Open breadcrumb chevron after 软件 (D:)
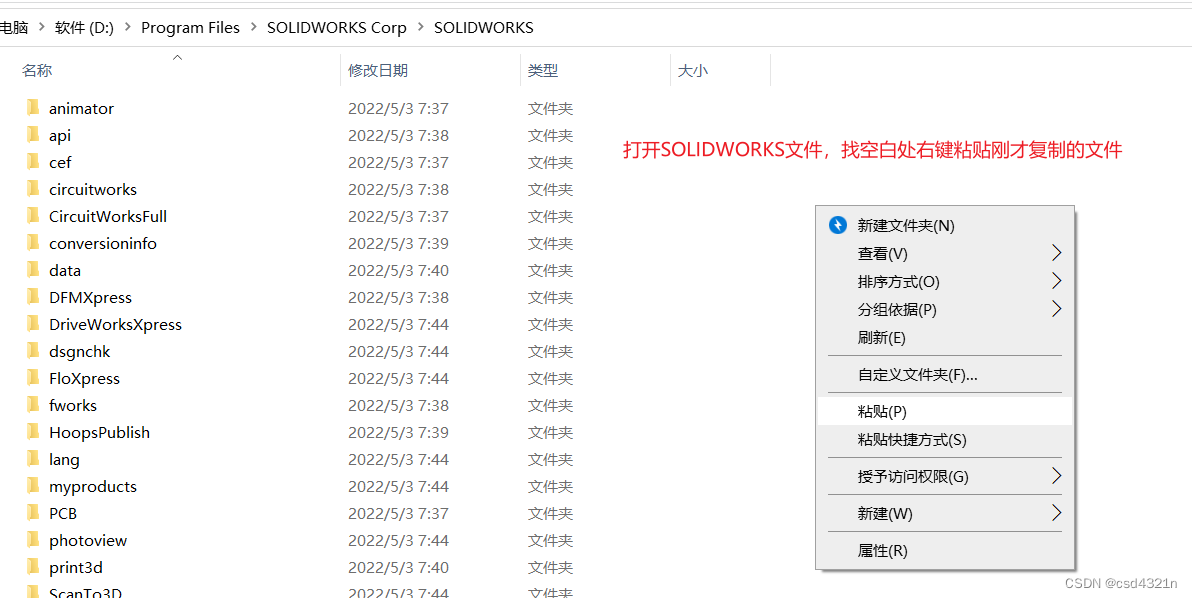The height and width of the screenshot is (598, 1192). click(x=128, y=28)
